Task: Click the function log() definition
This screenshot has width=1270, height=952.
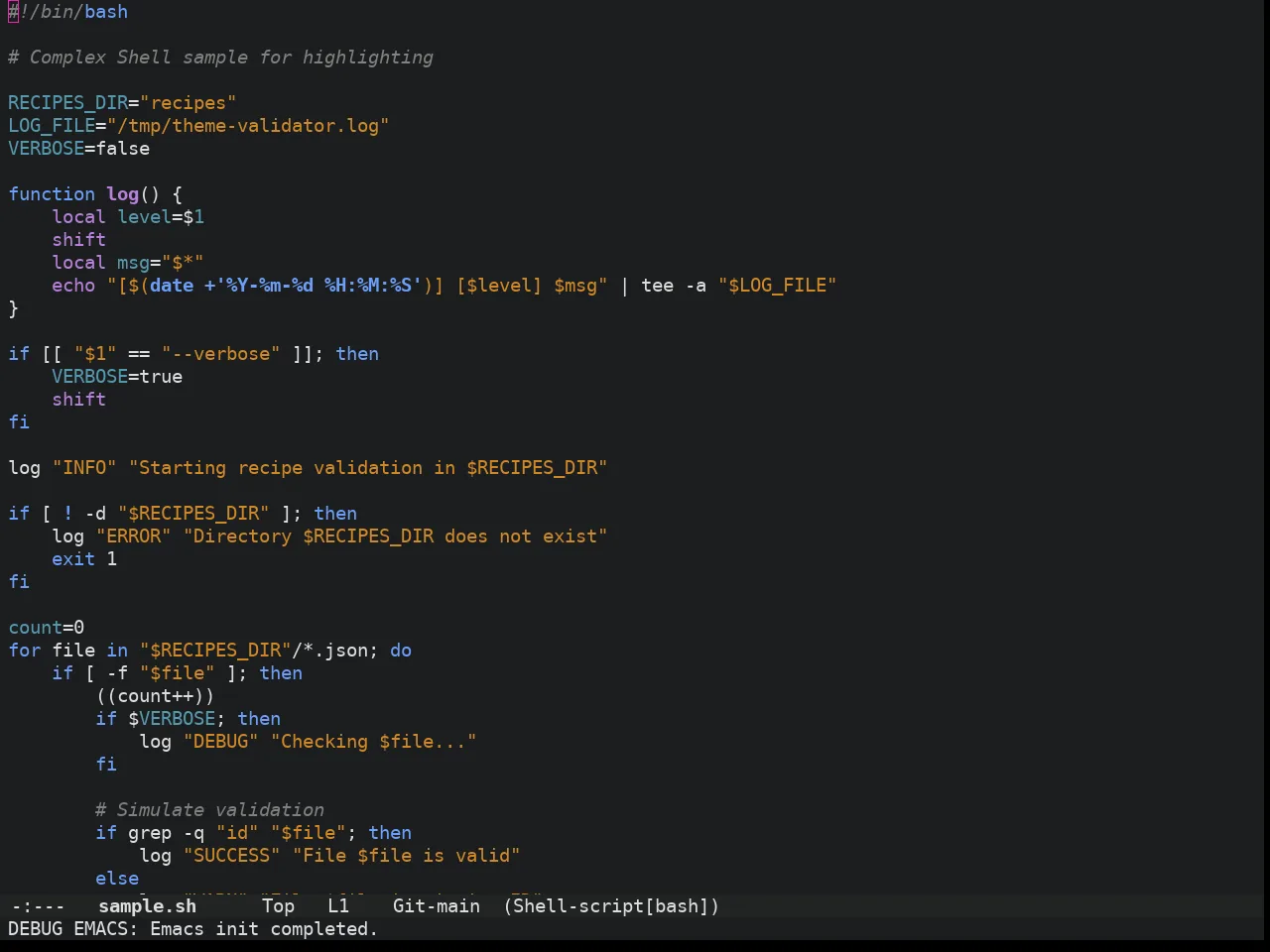Action: (95, 194)
